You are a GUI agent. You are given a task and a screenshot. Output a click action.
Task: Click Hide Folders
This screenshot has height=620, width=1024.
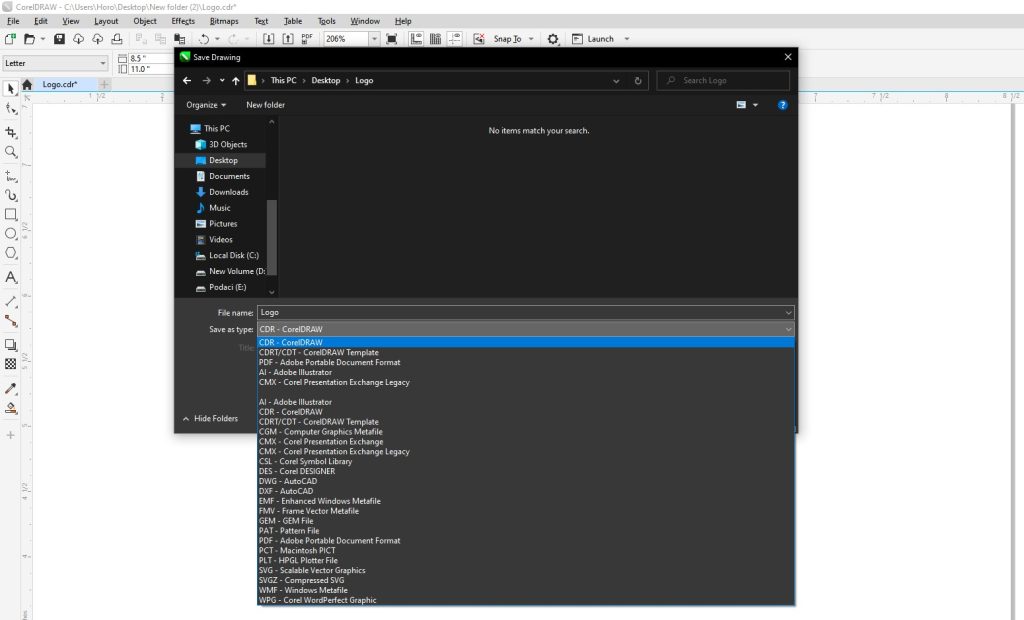tap(210, 418)
